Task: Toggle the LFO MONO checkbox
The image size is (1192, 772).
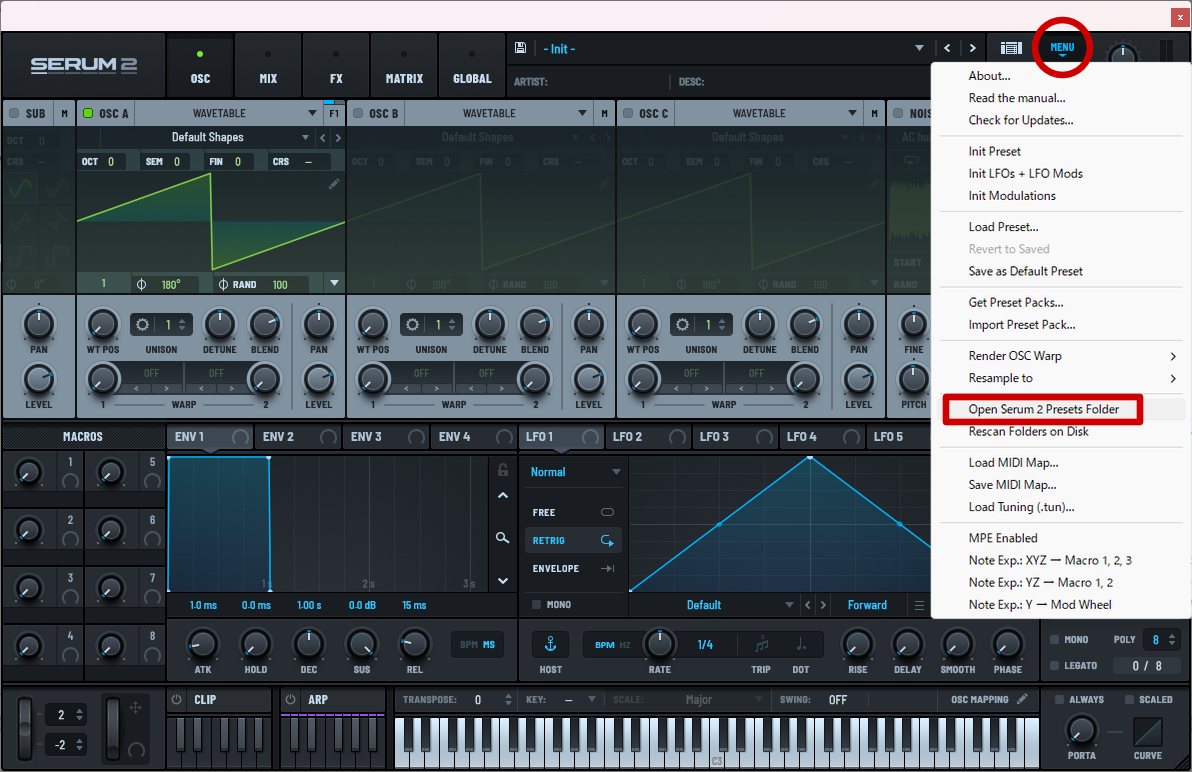Action: coord(537,605)
